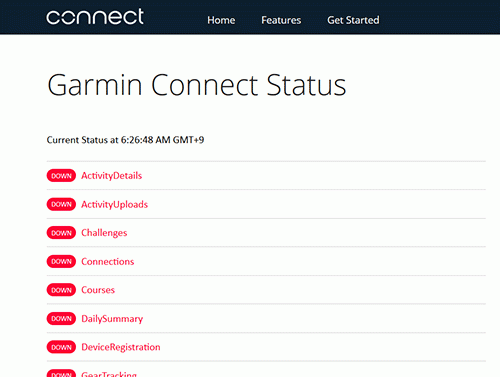Image resolution: width=500 pixels, height=377 pixels.
Task: Select the ActivityUploads service name
Action: 115,204
